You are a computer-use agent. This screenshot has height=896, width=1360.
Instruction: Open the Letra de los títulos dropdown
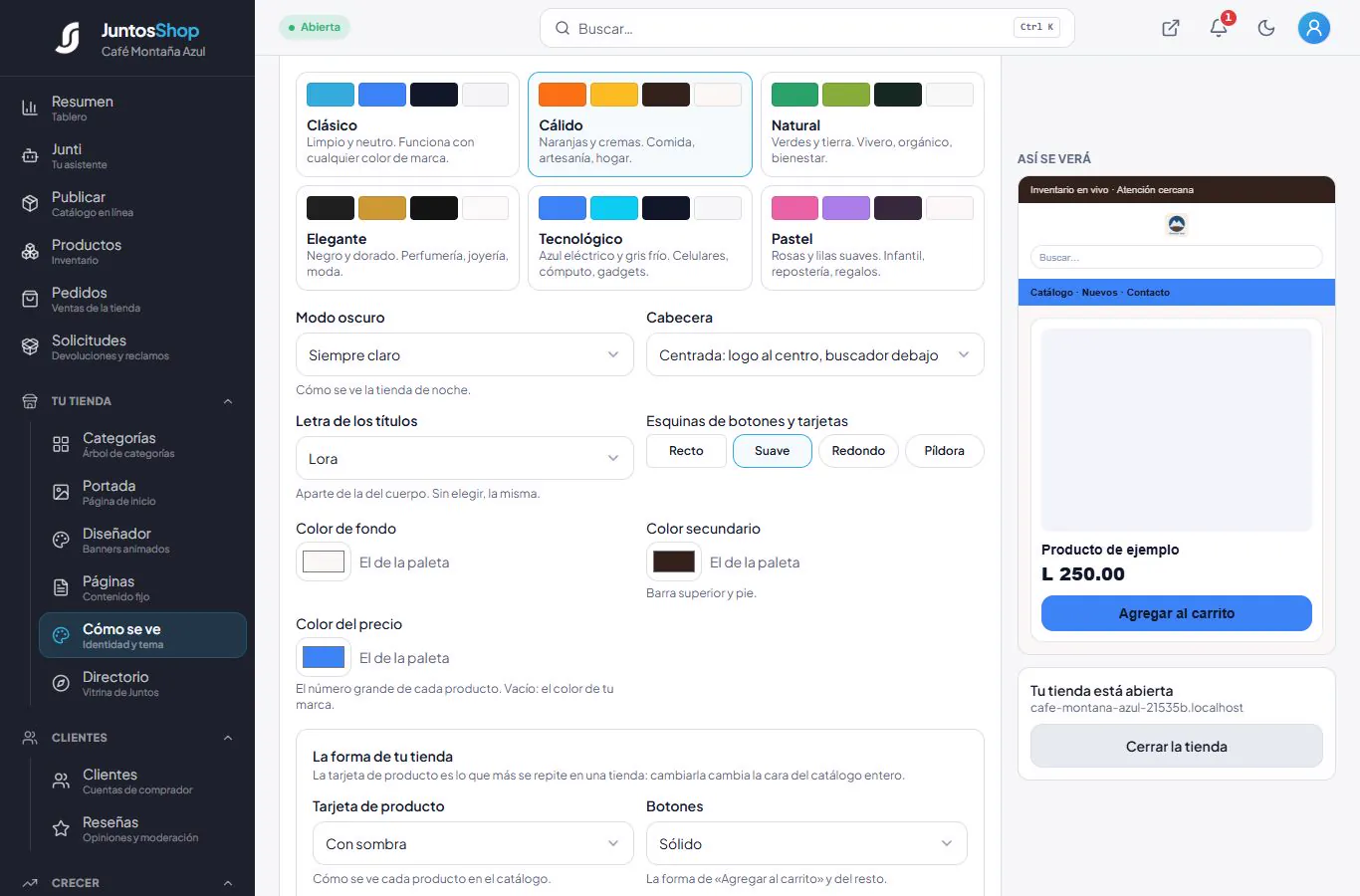pyautogui.click(x=465, y=458)
